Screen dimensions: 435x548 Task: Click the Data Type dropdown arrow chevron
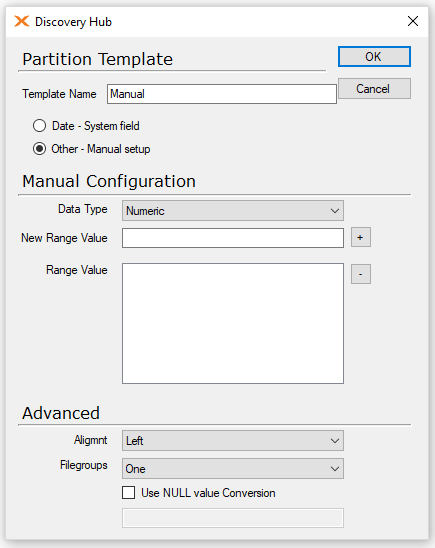pyautogui.click(x=335, y=211)
